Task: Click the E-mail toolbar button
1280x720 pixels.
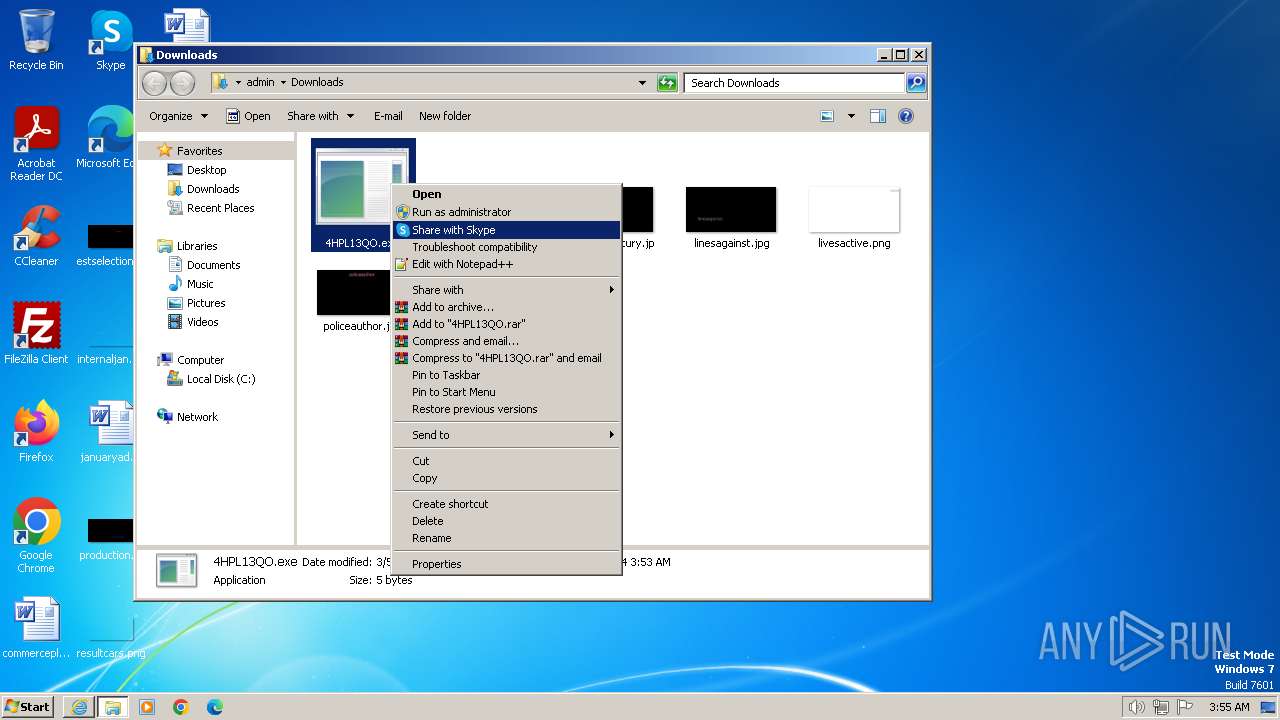Action: pyautogui.click(x=388, y=116)
